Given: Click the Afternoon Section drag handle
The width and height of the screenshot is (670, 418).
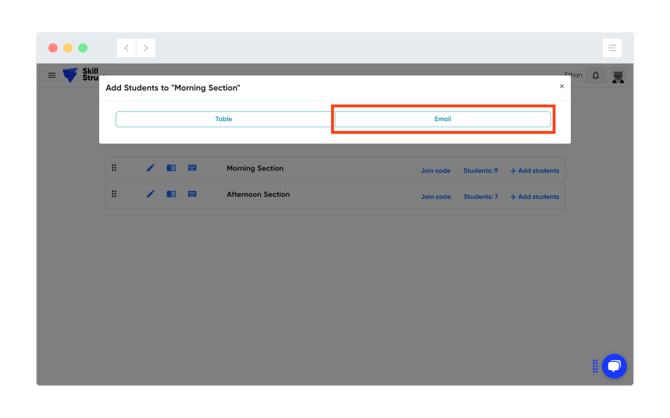Looking at the screenshot, I should click(x=114, y=194).
